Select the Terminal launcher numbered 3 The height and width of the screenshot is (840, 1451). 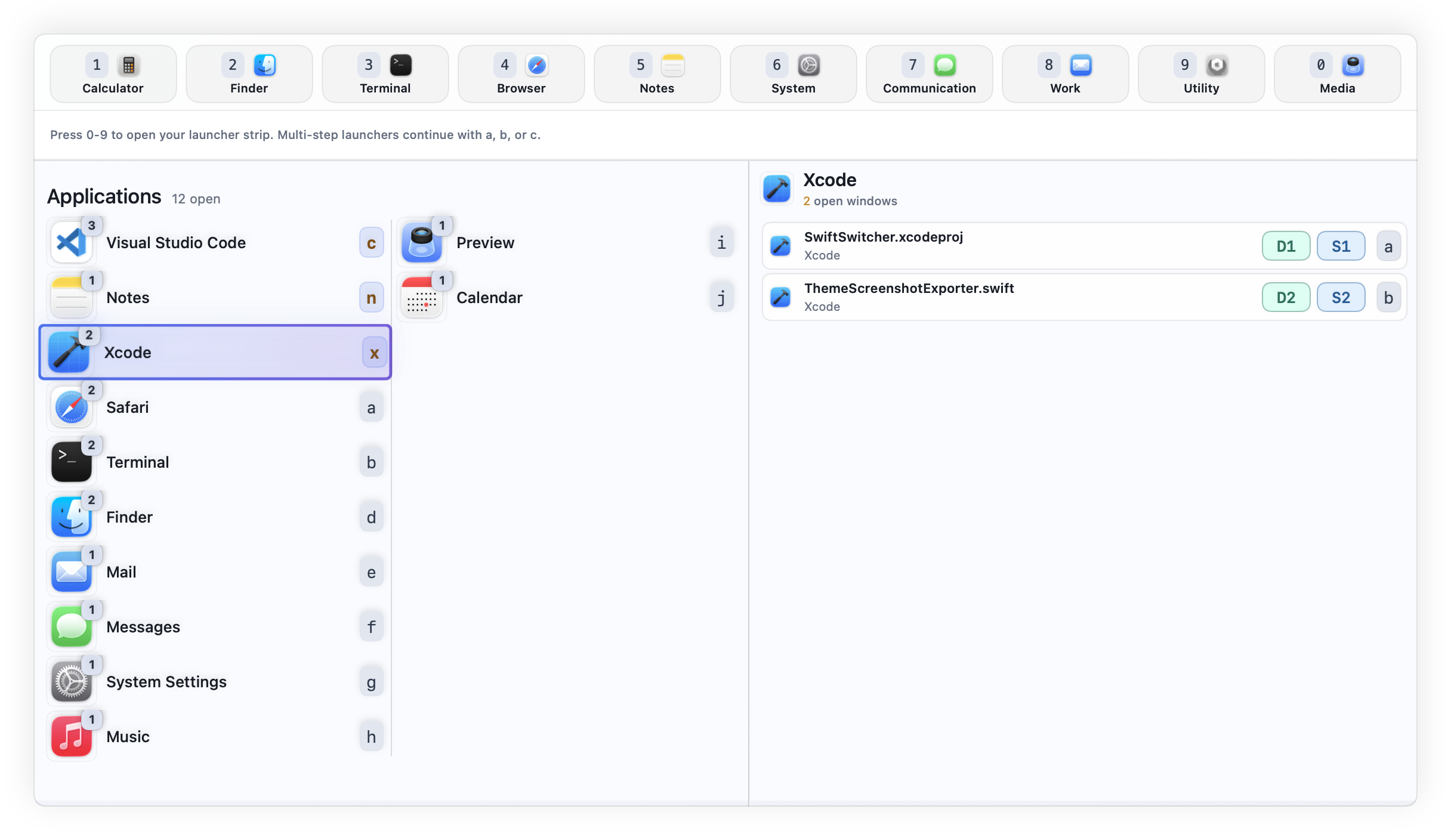click(385, 74)
